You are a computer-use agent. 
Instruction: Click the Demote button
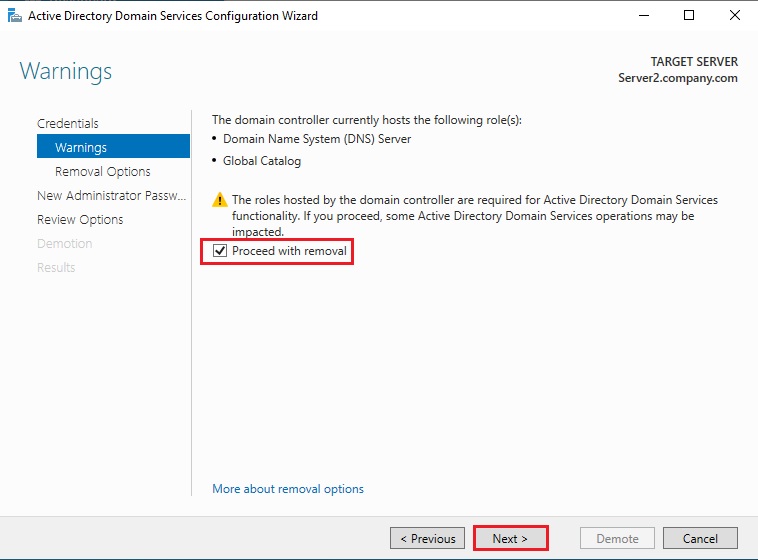point(617,538)
